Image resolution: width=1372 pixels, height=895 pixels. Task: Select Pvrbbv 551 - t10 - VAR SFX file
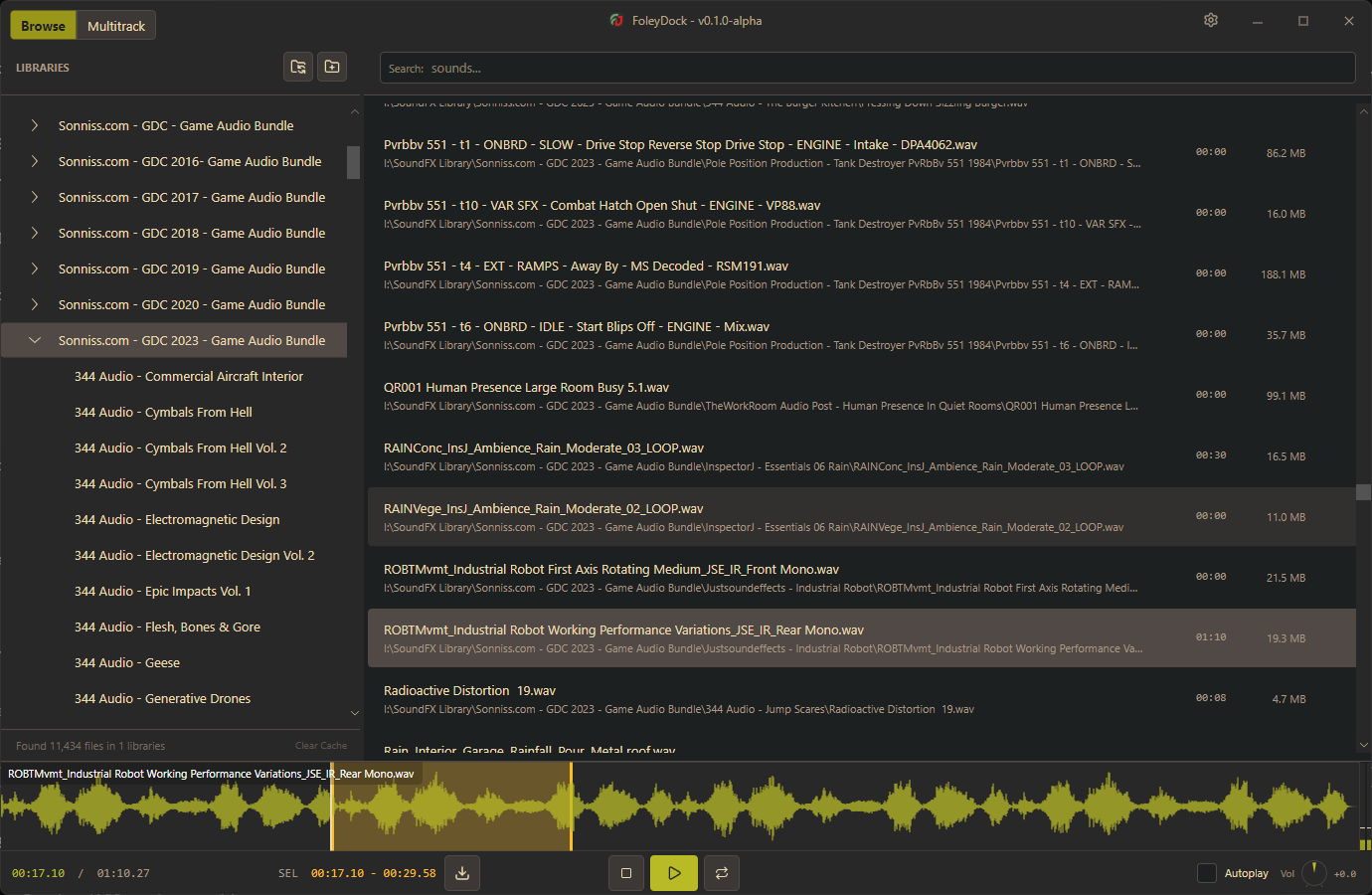pyautogui.click(x=861, y=214)
